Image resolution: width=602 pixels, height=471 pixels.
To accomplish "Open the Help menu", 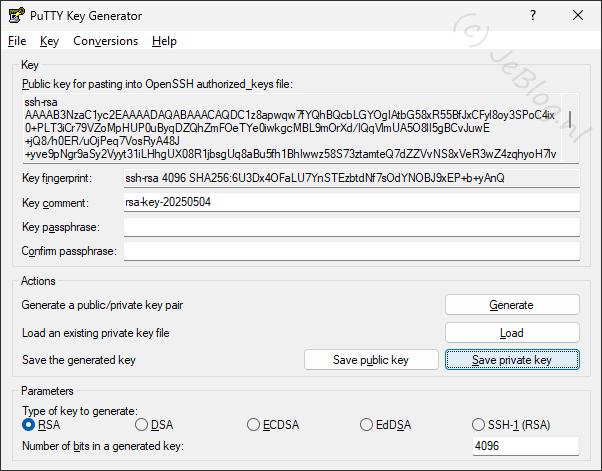I will (164, 41).
